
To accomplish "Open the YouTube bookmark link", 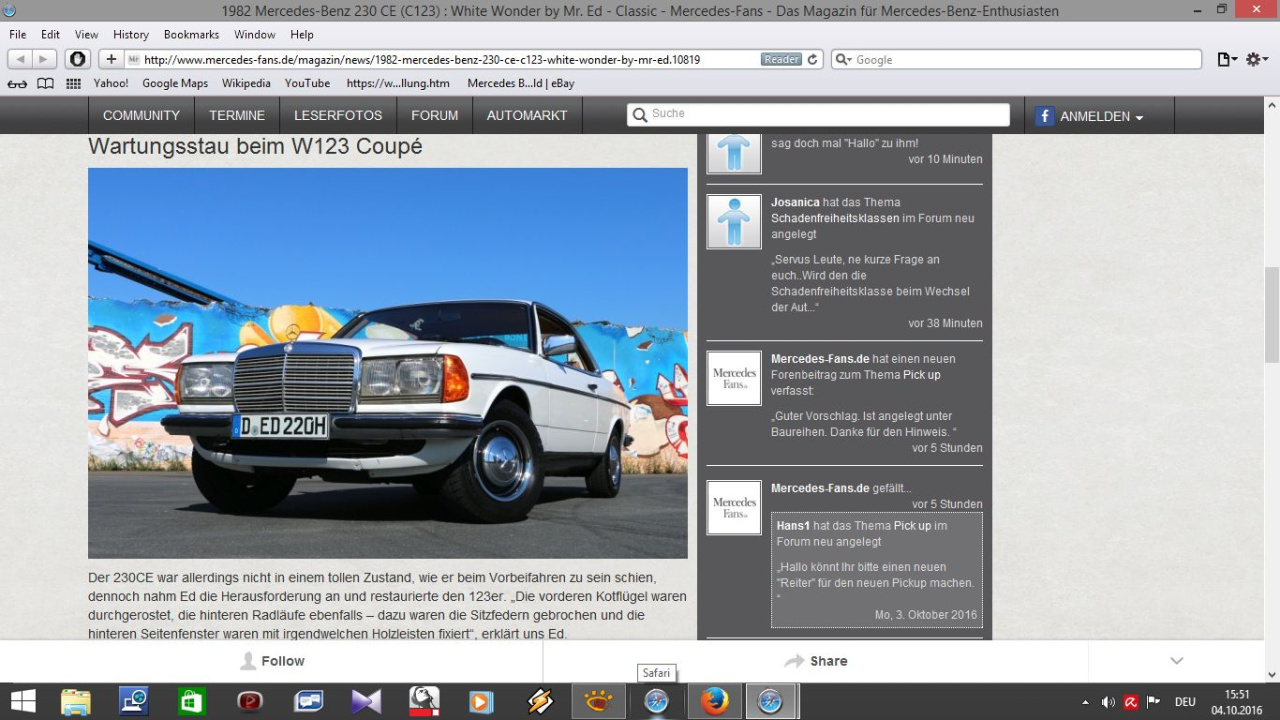I will [307, 84].
